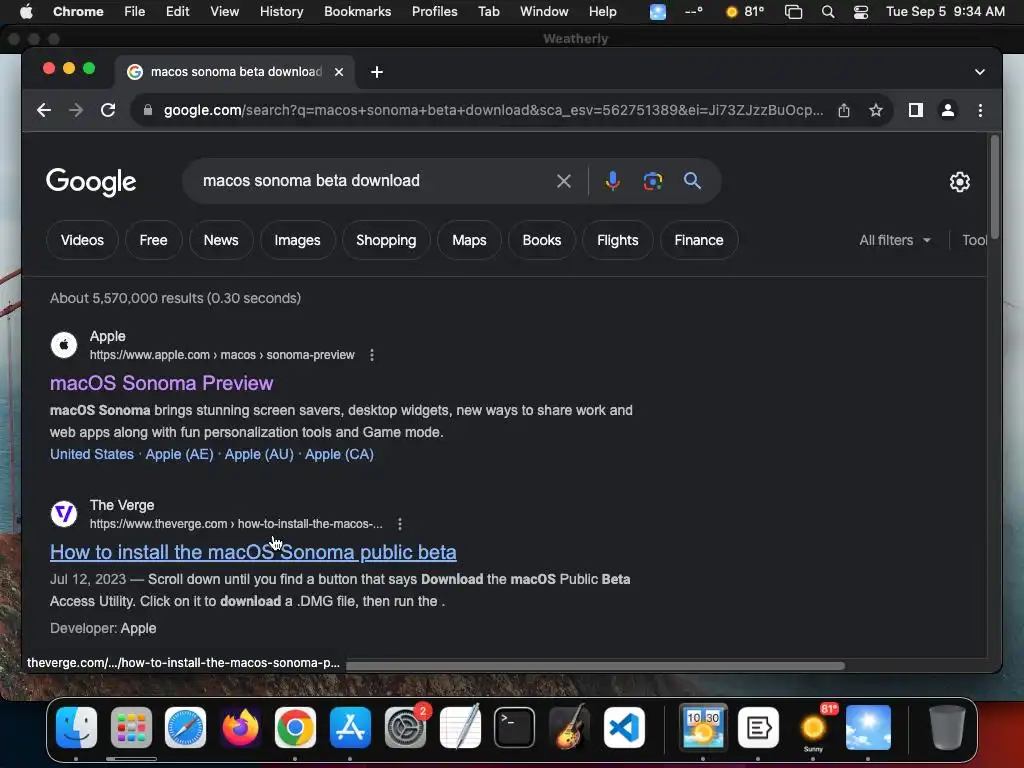Image resolution: width=1024 pixels, height=768 pixels.
Task: Open the Window menu
Action: tap(544, 12)
